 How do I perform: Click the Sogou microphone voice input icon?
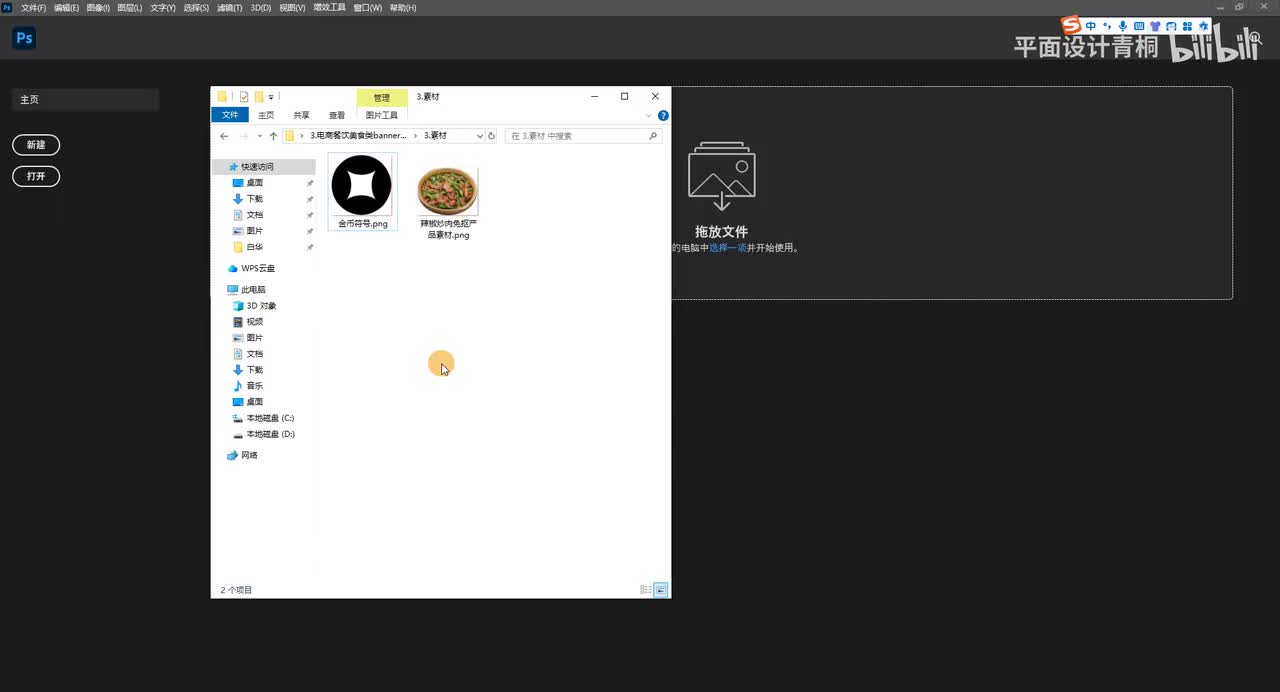pyautogui.click(x=1123, y=26)
